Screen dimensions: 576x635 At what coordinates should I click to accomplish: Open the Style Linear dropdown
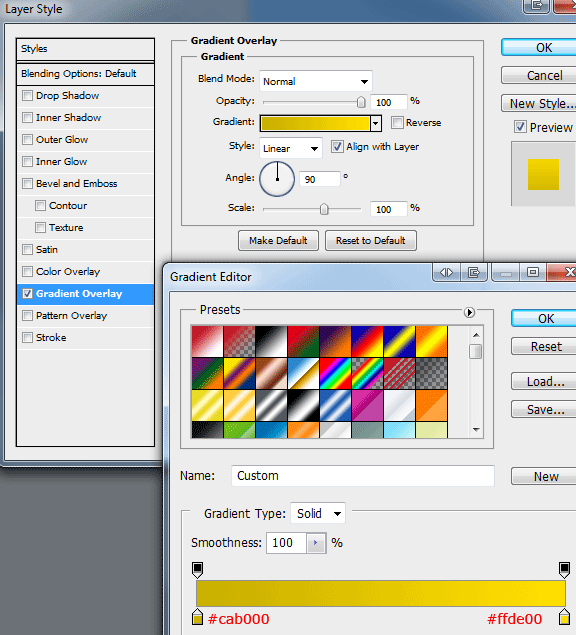(x=291, y=148)
